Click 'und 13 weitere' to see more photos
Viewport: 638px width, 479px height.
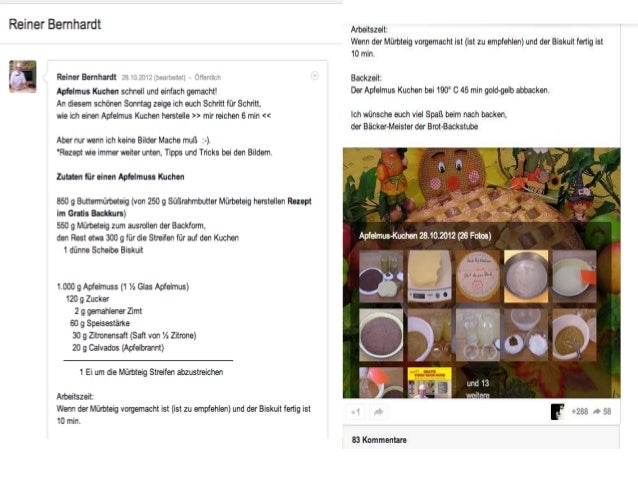(x=478, y=389)
